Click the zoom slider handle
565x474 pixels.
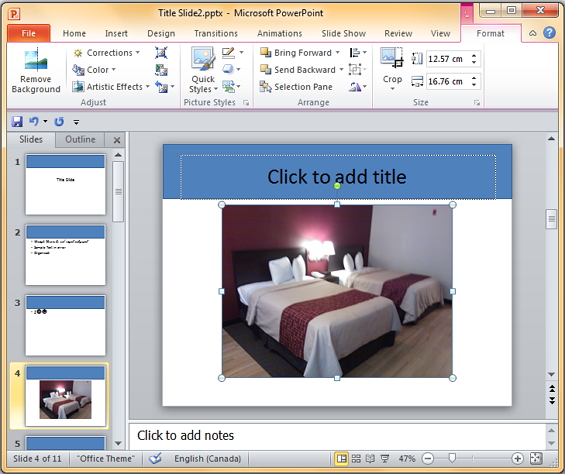tap(452, 458)
